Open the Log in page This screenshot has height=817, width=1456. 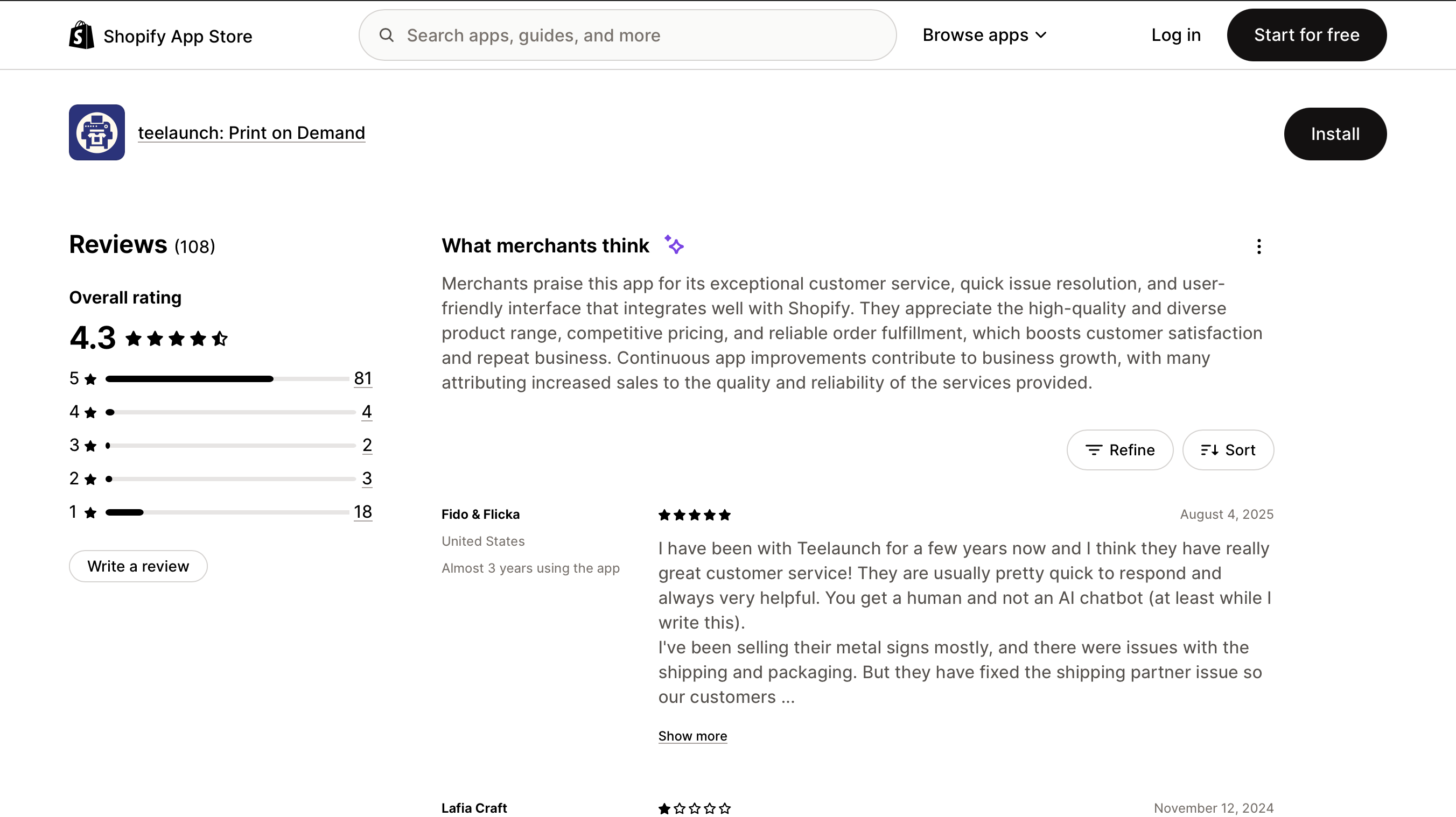[x=1175, y=35]
